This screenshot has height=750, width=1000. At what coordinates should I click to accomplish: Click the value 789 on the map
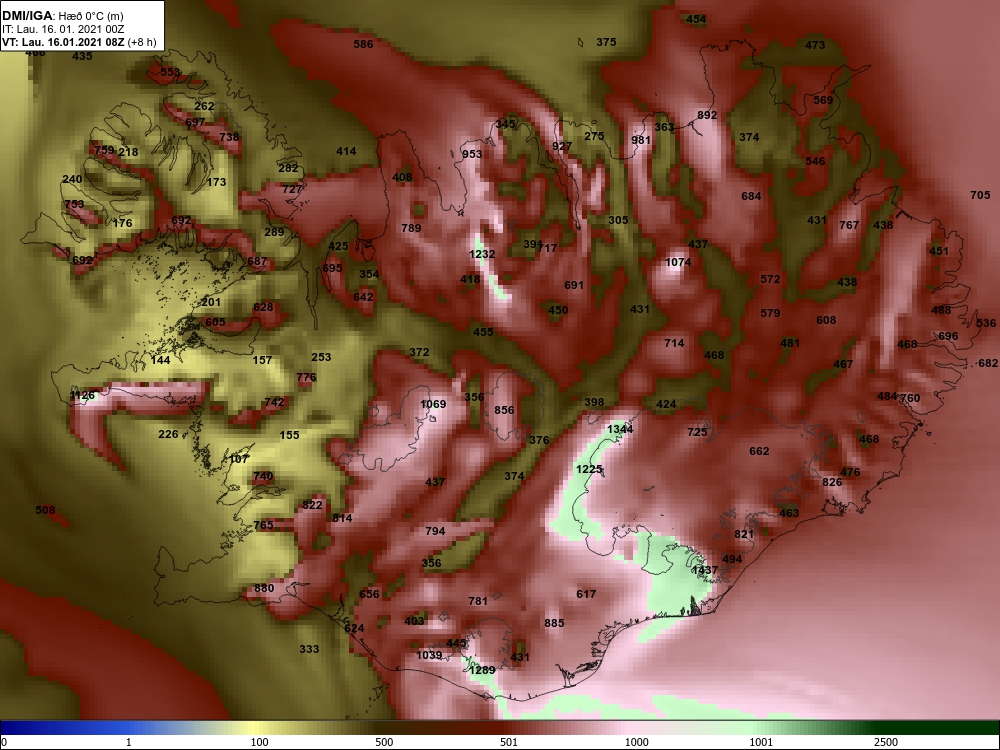[411, 228]
